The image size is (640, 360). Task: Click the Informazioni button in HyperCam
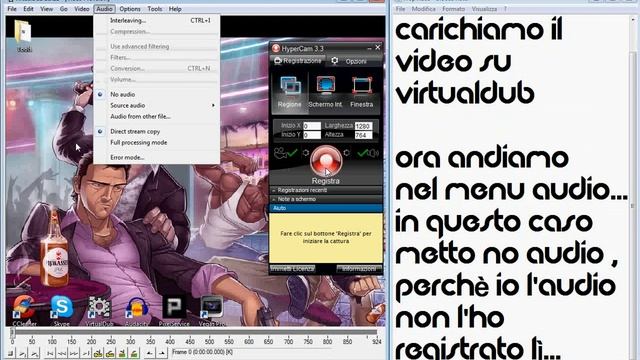[x=359, y=269]
